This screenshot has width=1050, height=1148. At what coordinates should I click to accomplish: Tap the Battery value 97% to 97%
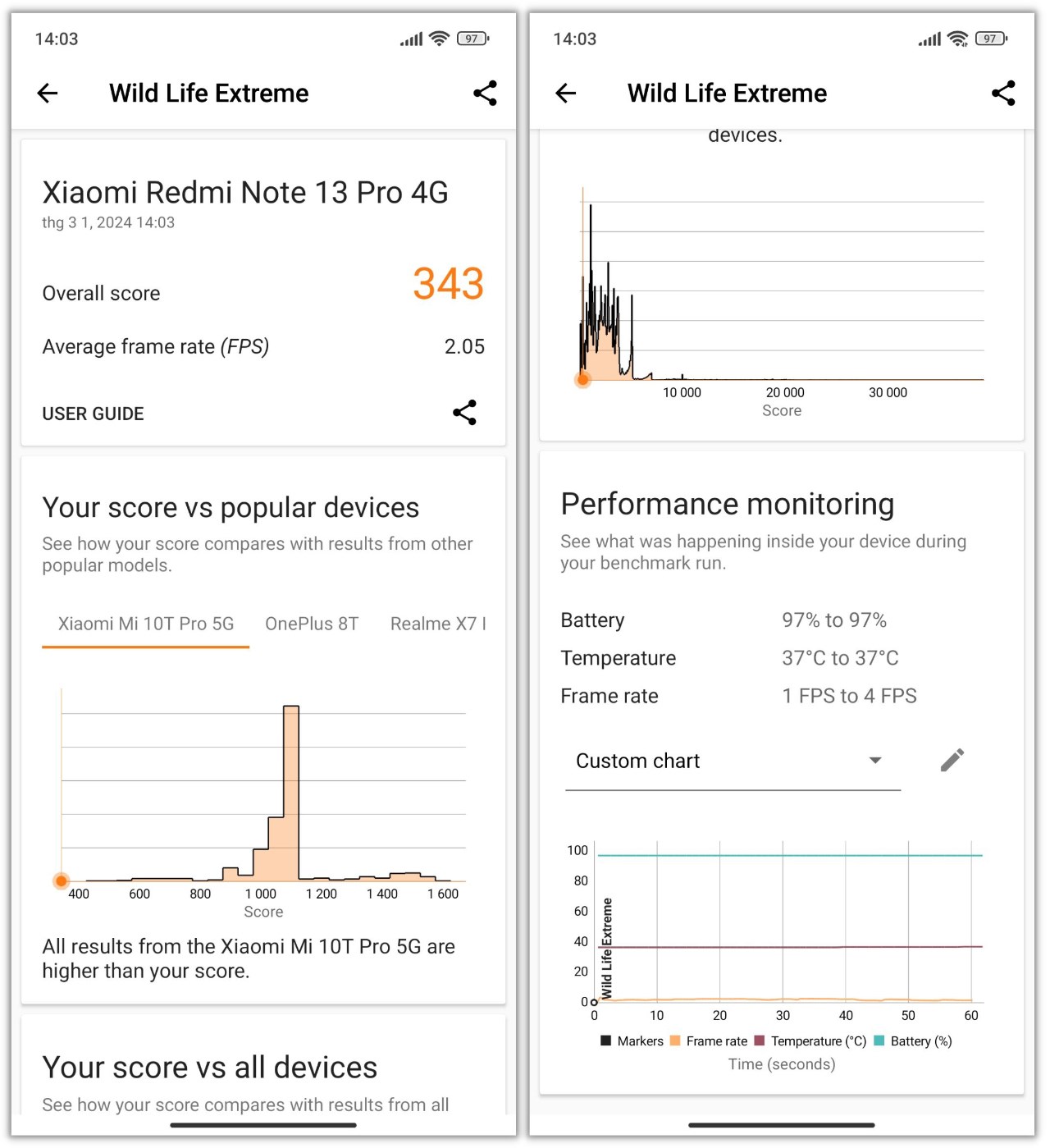point(834,620)
